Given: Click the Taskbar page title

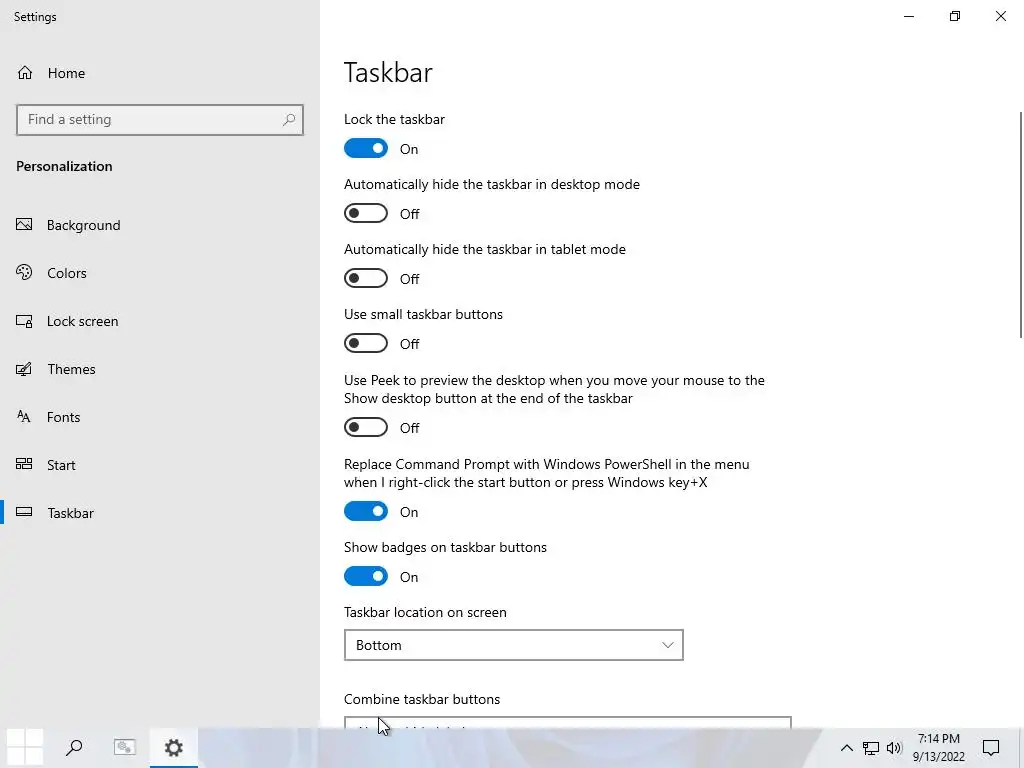Looking at the screenshot, I should pyautogui.click(x=388, y=72).
